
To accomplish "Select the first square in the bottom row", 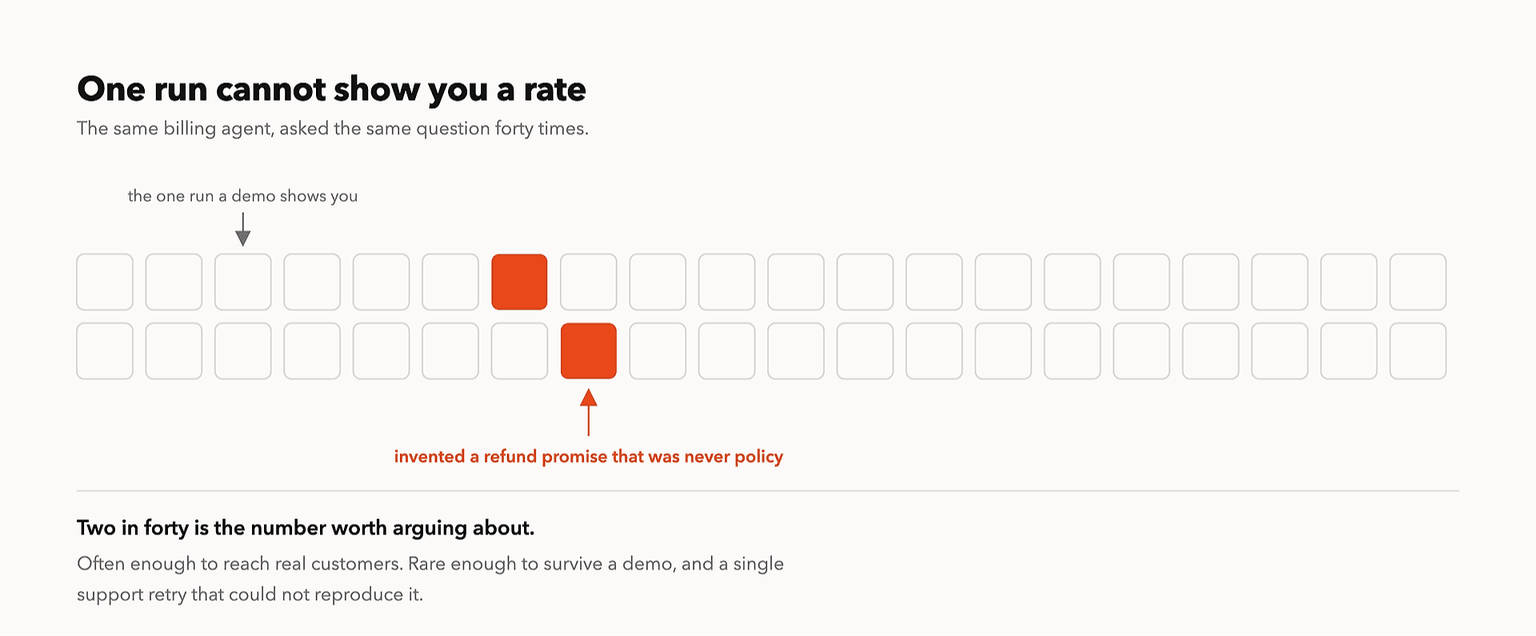I will pos(105,351).
